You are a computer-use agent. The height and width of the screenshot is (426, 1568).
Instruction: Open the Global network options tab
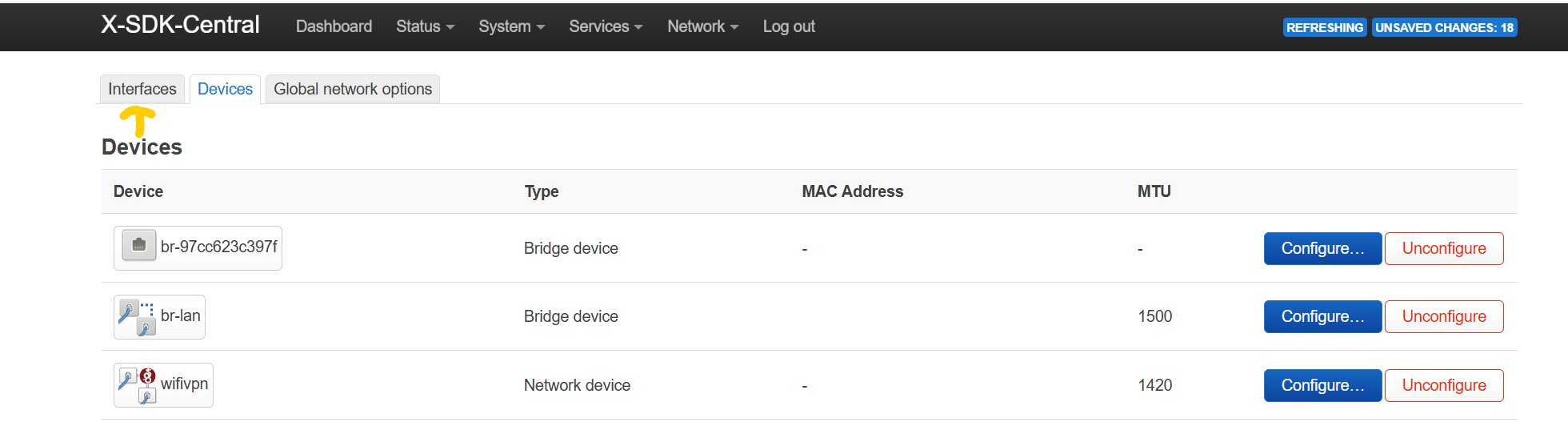[x=353, y=89]
